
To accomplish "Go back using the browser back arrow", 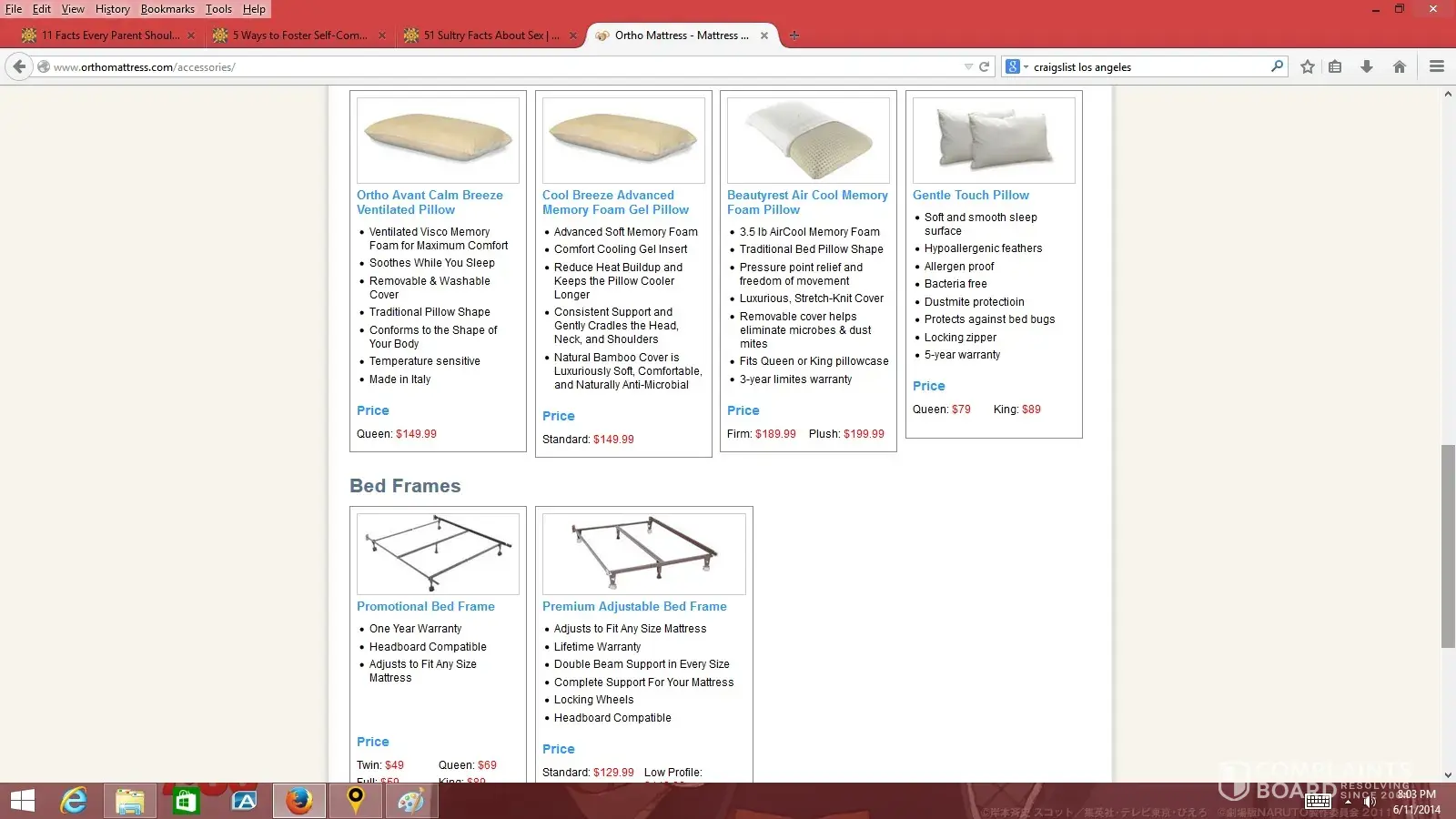I will (x=19, y=66).
